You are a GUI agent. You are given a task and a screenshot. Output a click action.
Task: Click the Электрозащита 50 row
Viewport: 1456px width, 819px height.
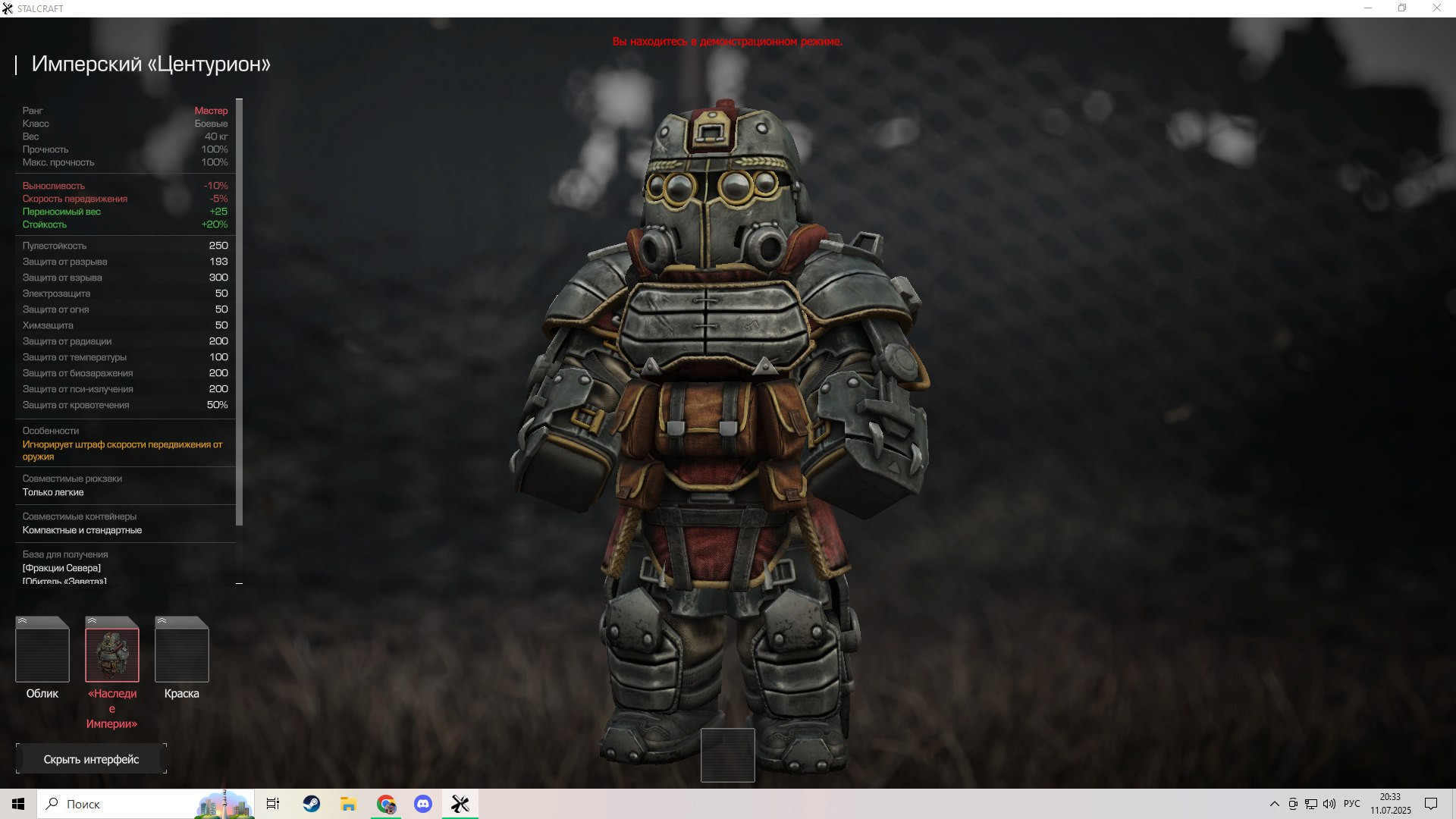click(125, 293)
